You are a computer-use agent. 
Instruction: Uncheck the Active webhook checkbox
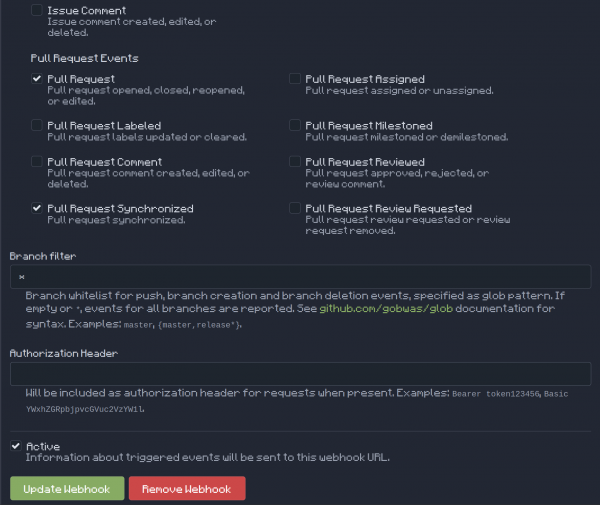pyautogui.click(x=15, y=446)
